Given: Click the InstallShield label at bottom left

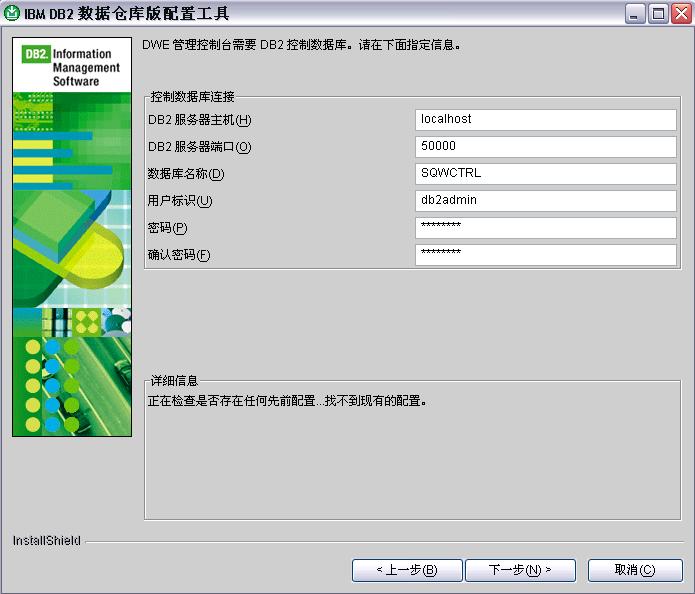Looking at the screenshot, I should coord(46,541).
